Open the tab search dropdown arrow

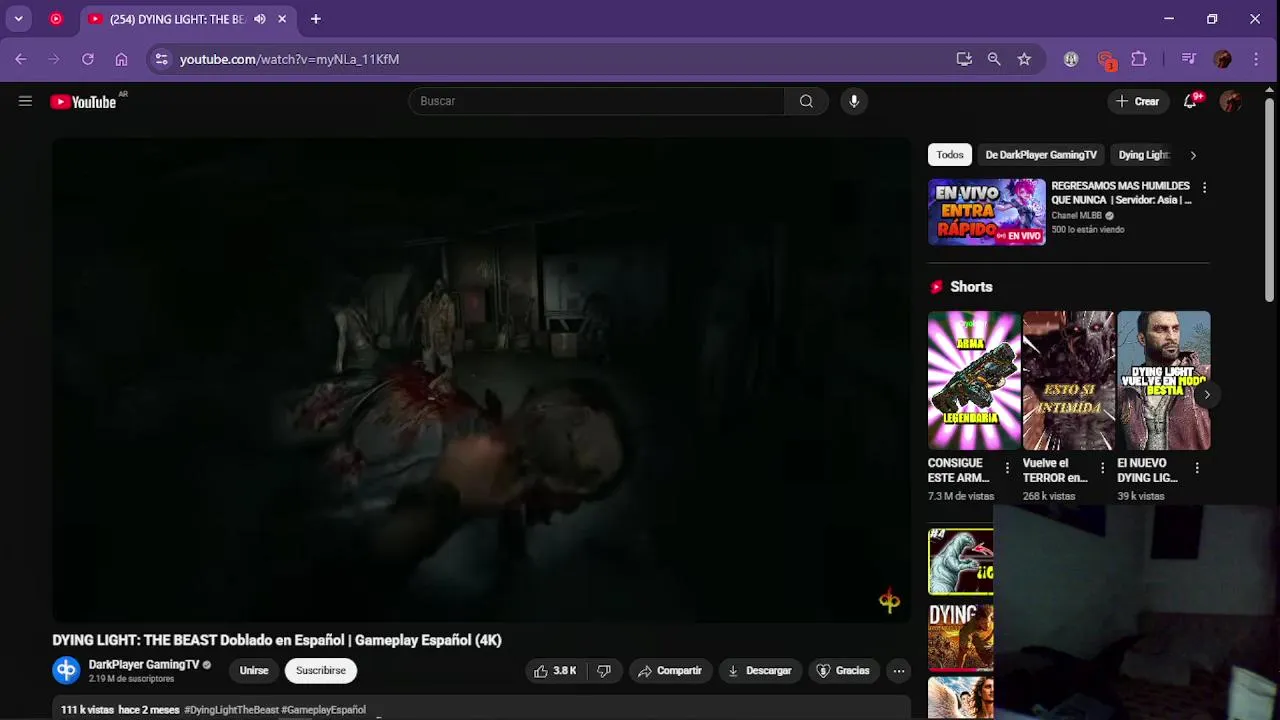(x=18, y=19)
